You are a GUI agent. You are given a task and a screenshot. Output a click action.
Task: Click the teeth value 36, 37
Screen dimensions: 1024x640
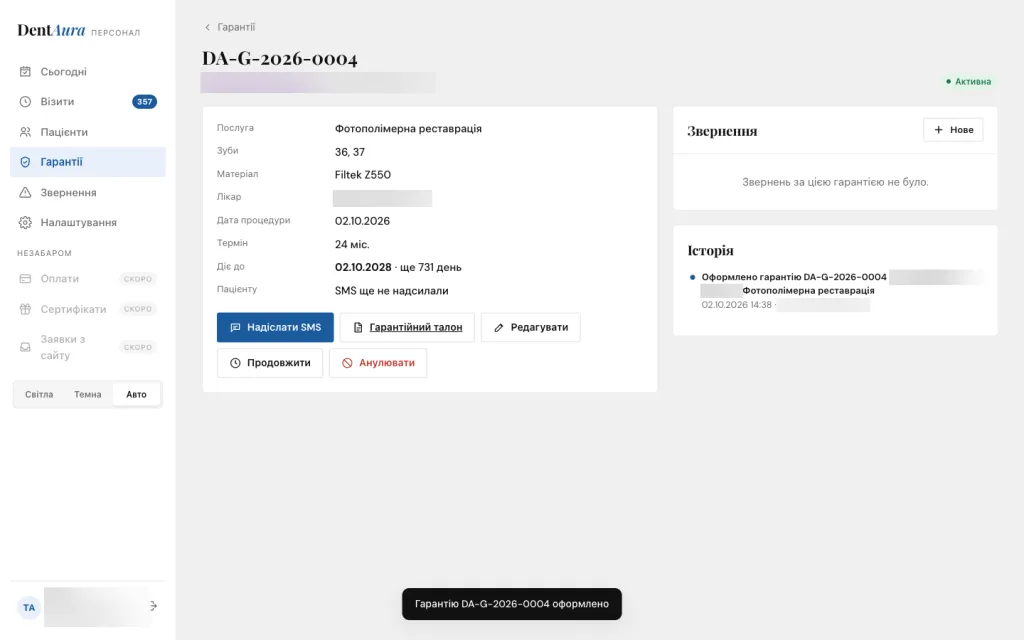[x=349, y=152]
